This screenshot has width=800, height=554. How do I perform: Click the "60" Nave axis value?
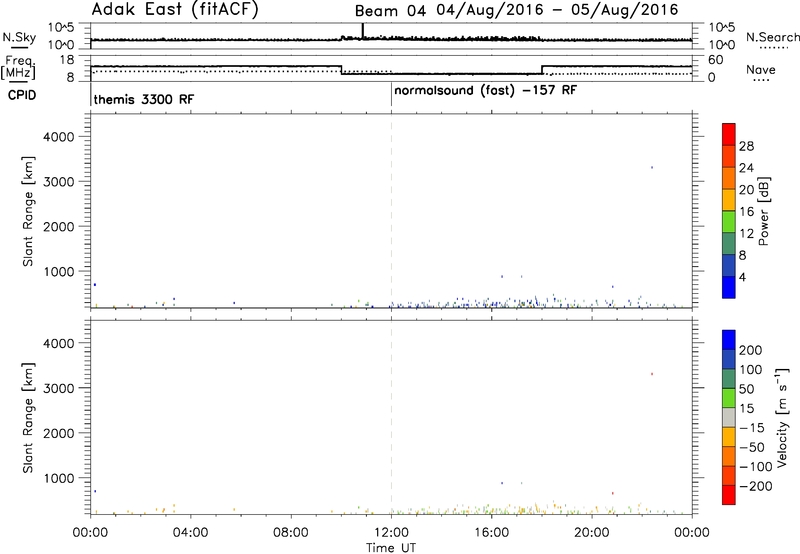click(x=715, y=60)
